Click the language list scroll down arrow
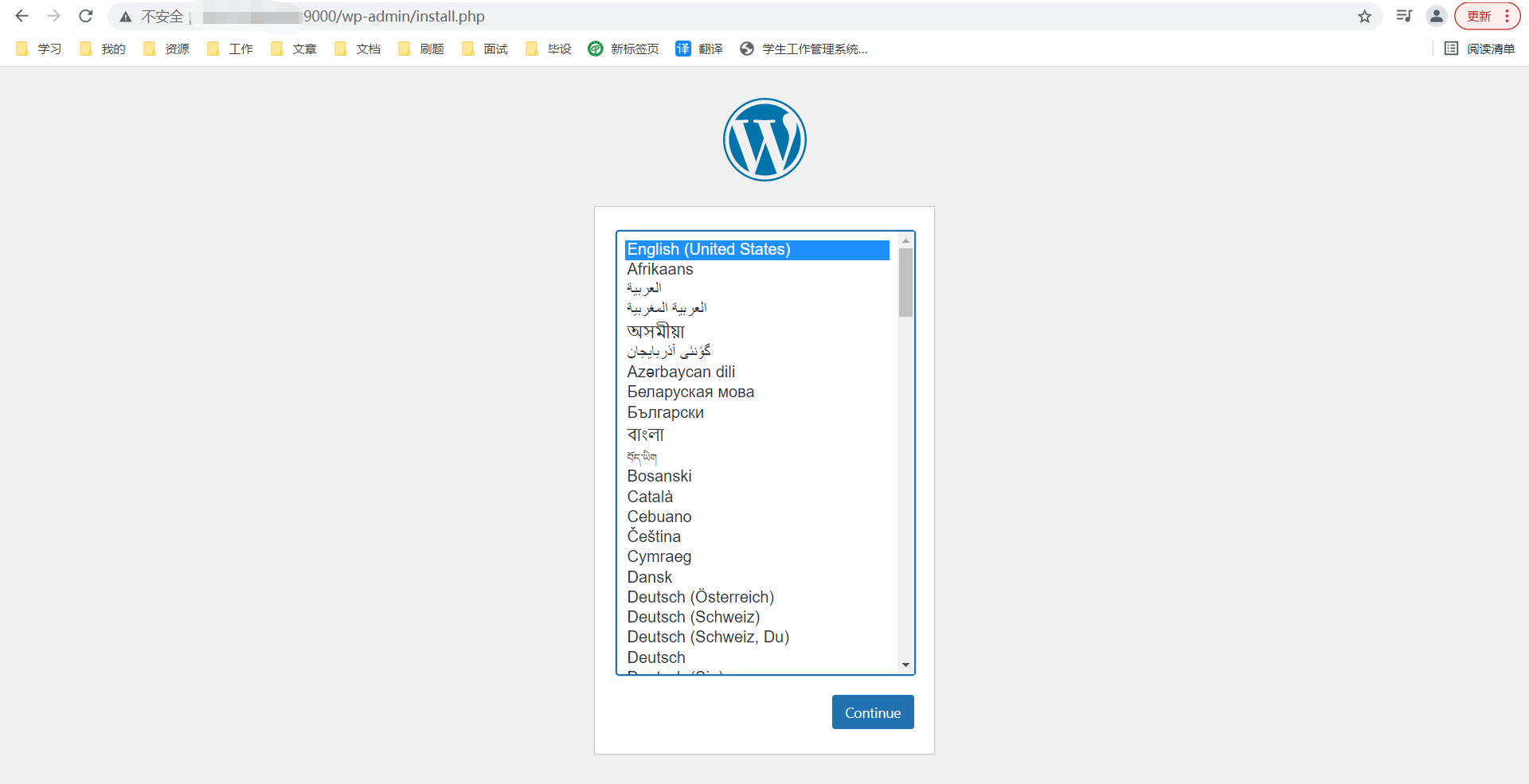Screen dimensions: 1529x784 click(x=905, y=665)
